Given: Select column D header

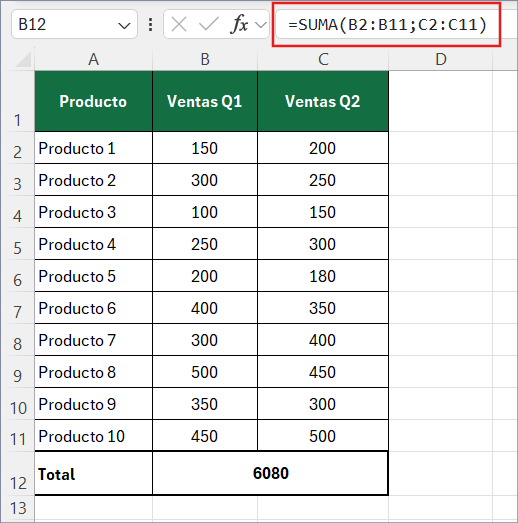Looking at the screenshot, I should [441, 59].
